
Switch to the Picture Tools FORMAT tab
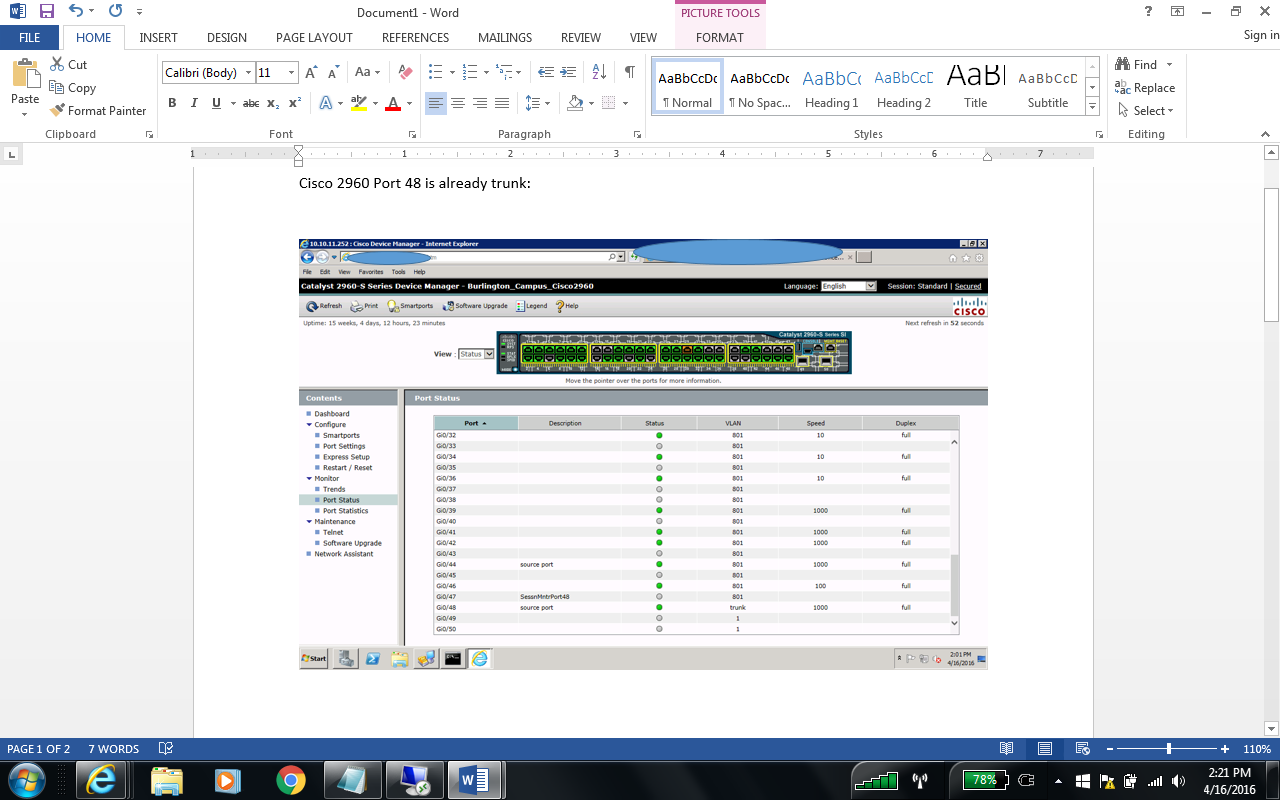[x=720, y=38]
